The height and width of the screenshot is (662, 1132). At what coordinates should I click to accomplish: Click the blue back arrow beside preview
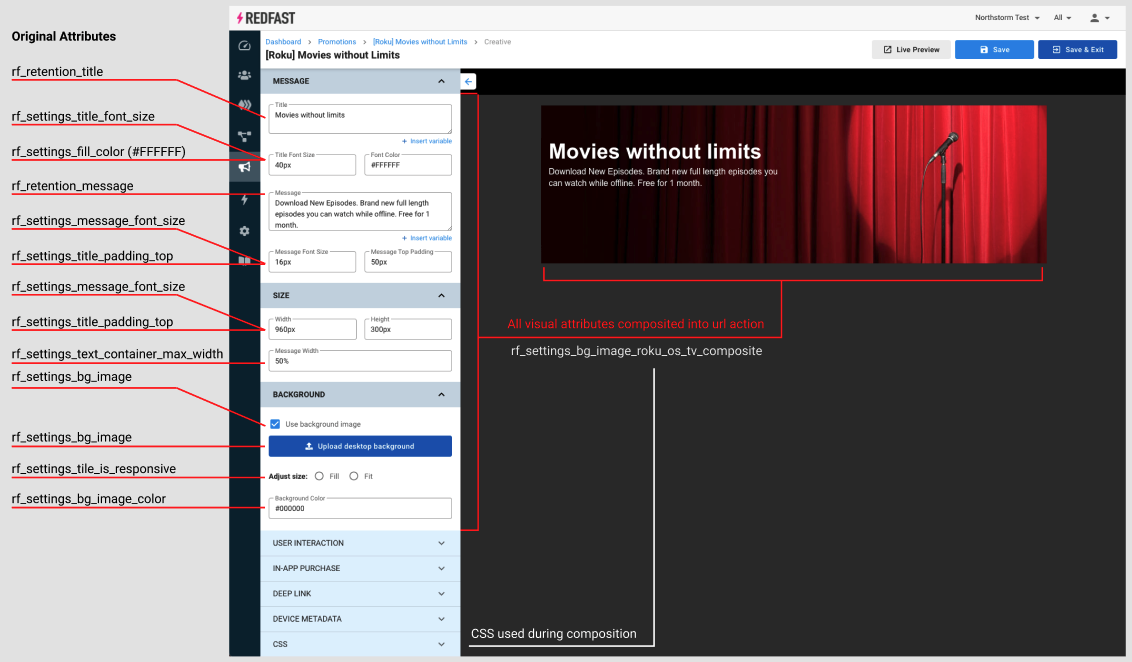coord(468,82)
